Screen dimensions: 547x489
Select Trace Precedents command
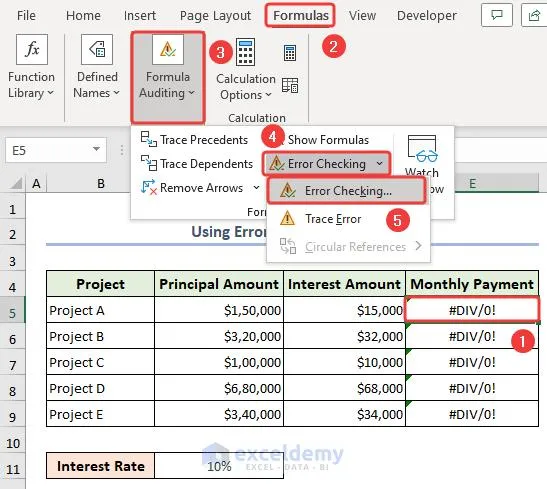[x=194, y=140]
